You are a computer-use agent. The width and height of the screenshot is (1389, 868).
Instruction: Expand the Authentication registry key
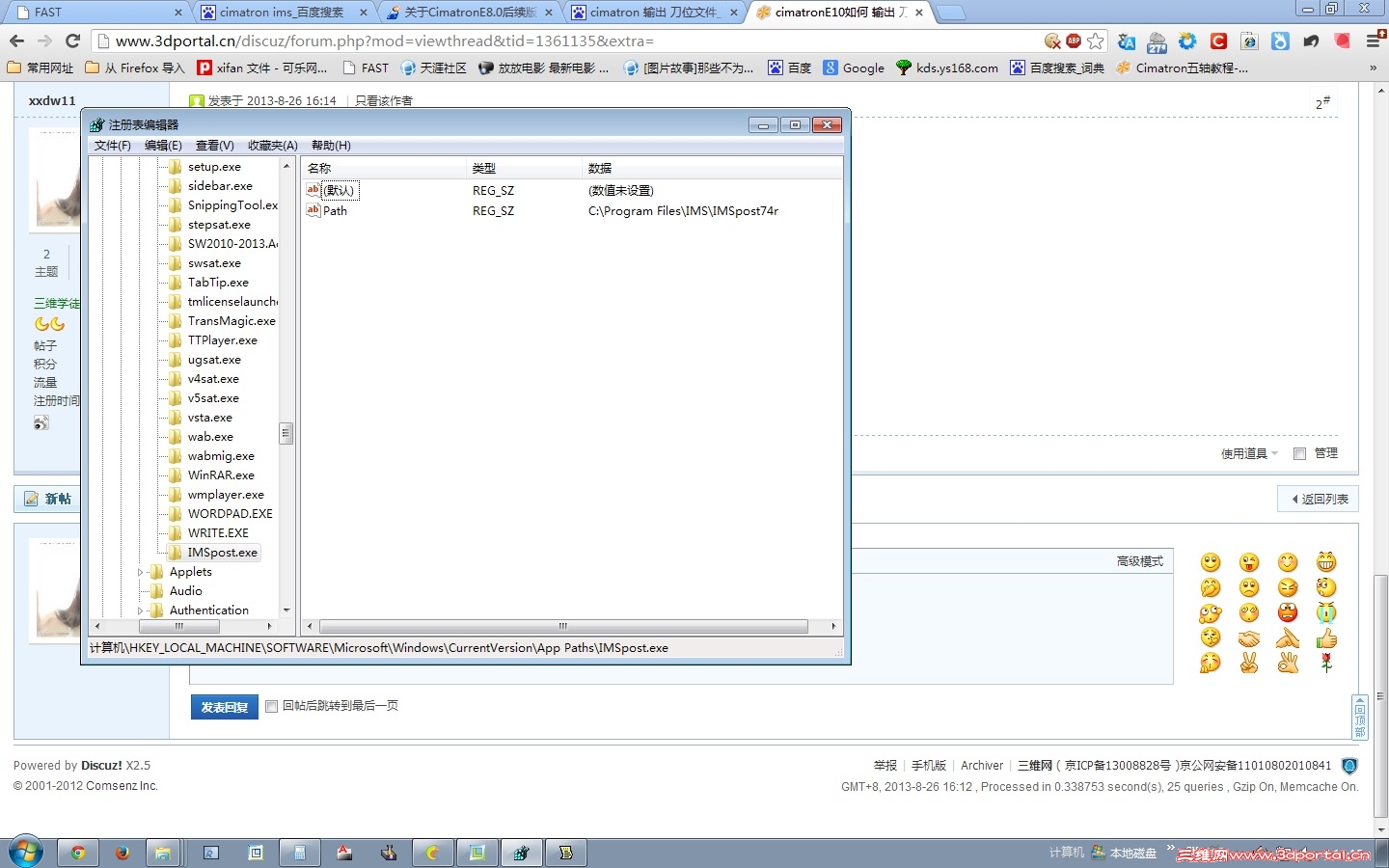[x=141, y=610]
